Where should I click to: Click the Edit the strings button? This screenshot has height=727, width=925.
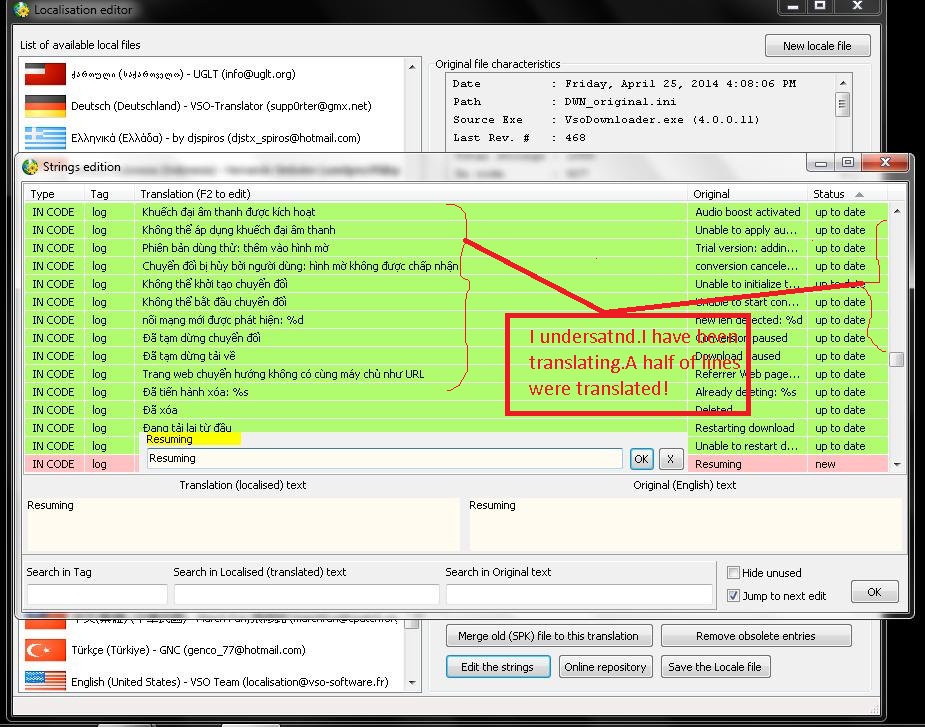[x=497, y=667]
